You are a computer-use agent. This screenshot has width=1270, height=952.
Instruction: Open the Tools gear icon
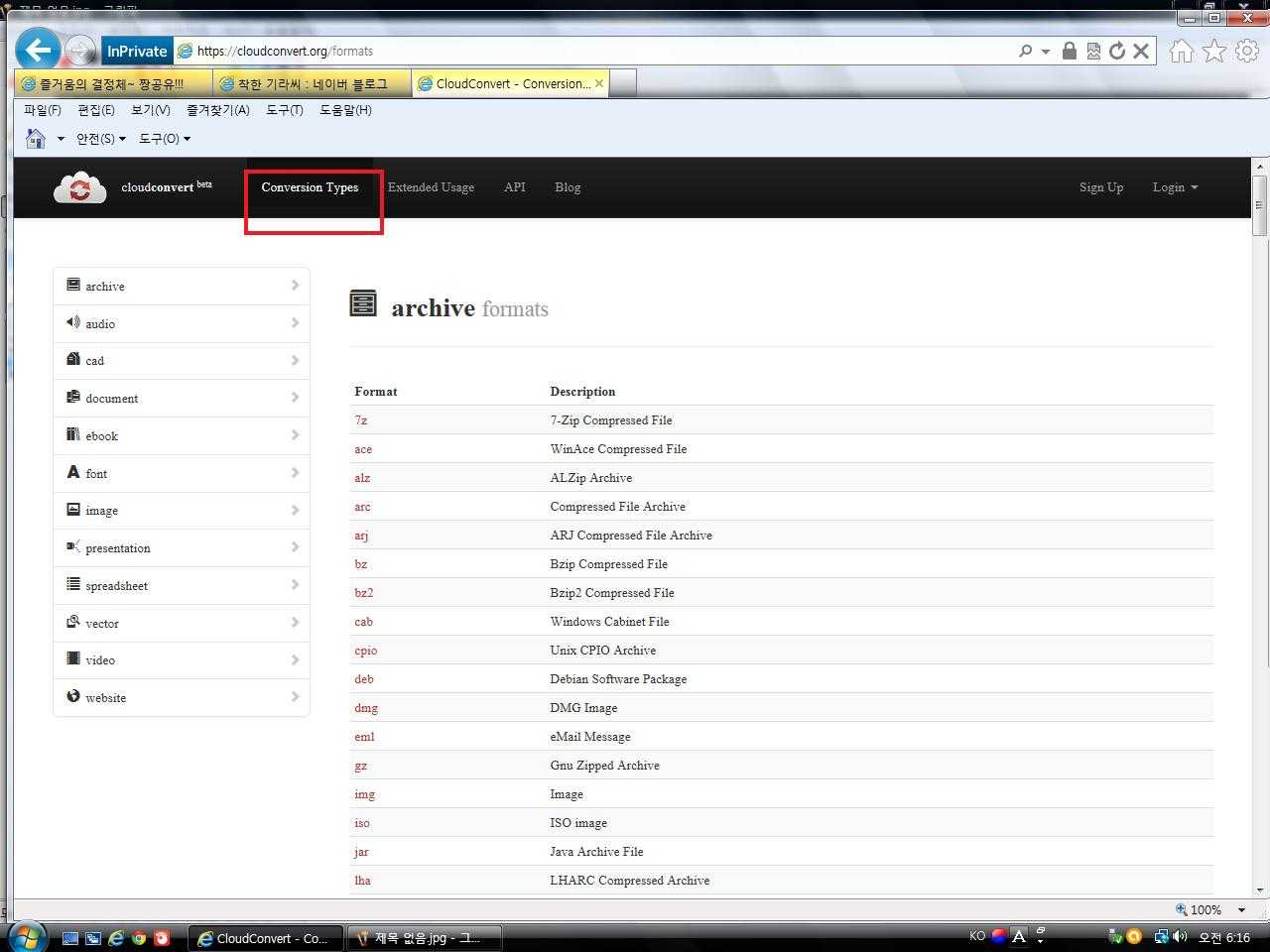coord(1247,51)
